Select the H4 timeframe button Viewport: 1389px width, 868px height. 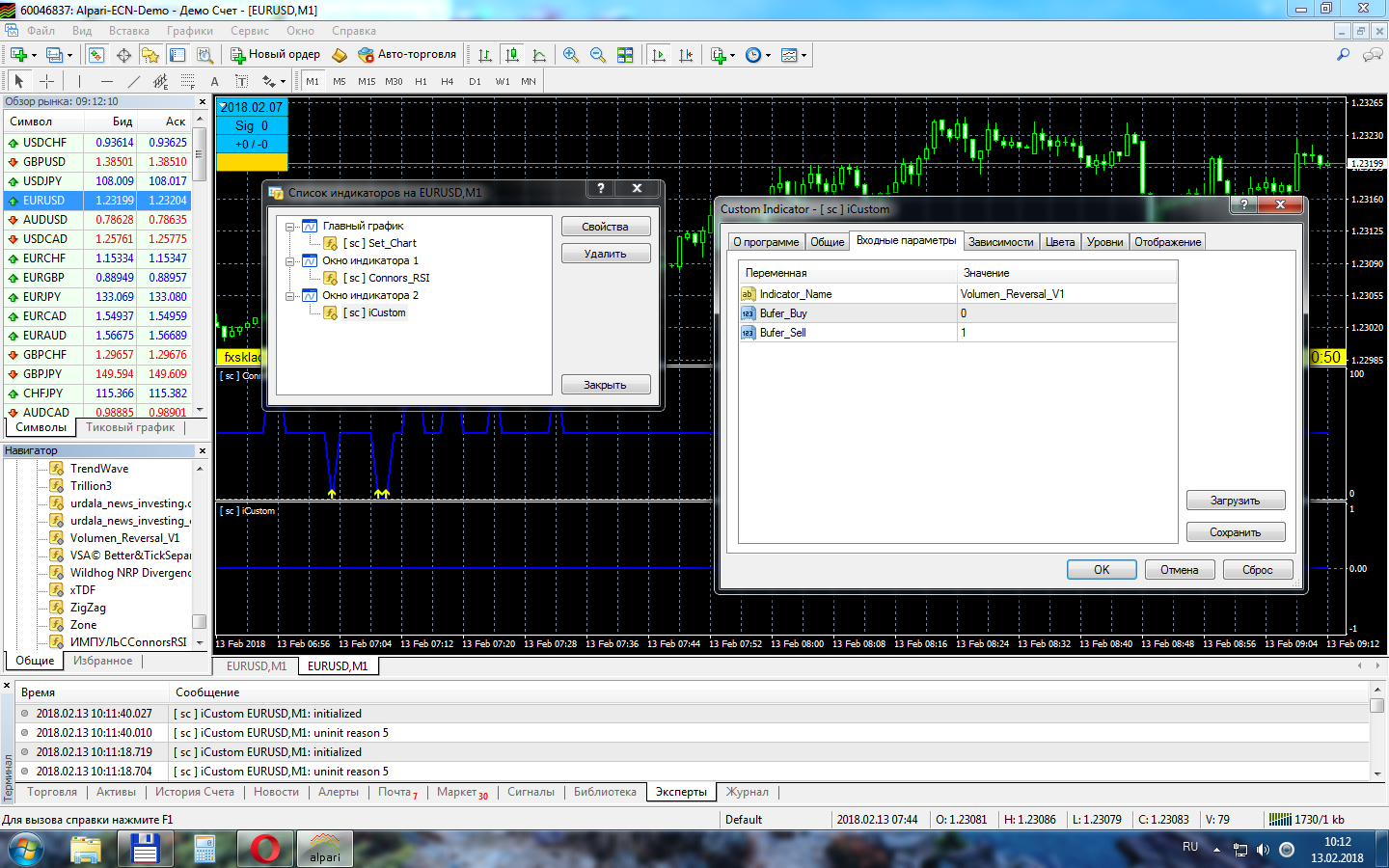(x=448, y=81)
